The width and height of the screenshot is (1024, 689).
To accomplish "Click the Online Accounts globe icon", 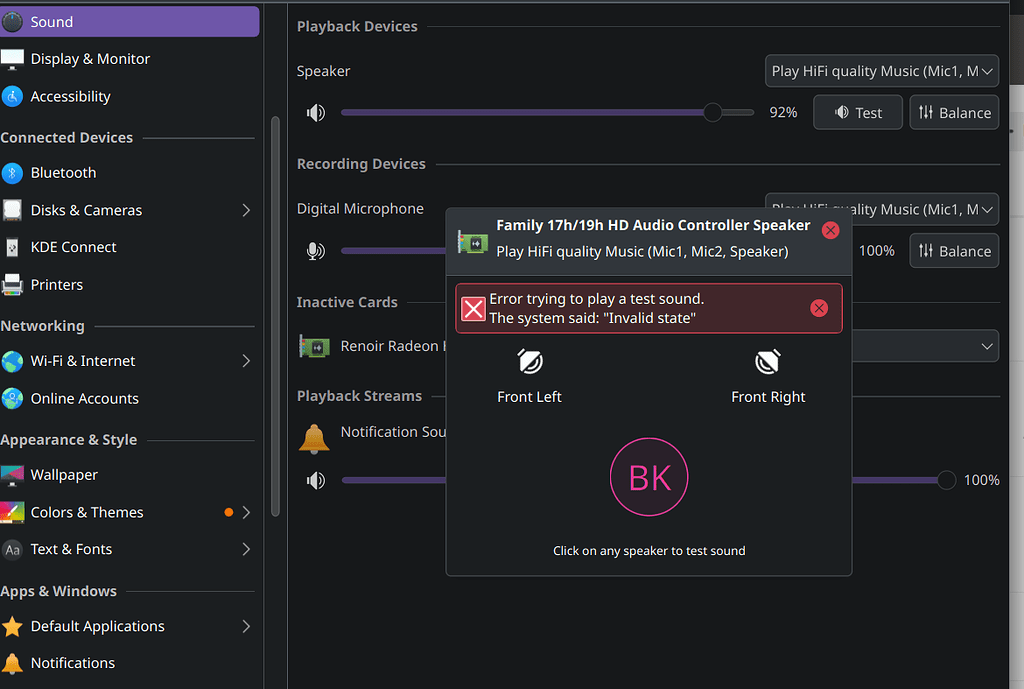I will (x=12, y=399).
